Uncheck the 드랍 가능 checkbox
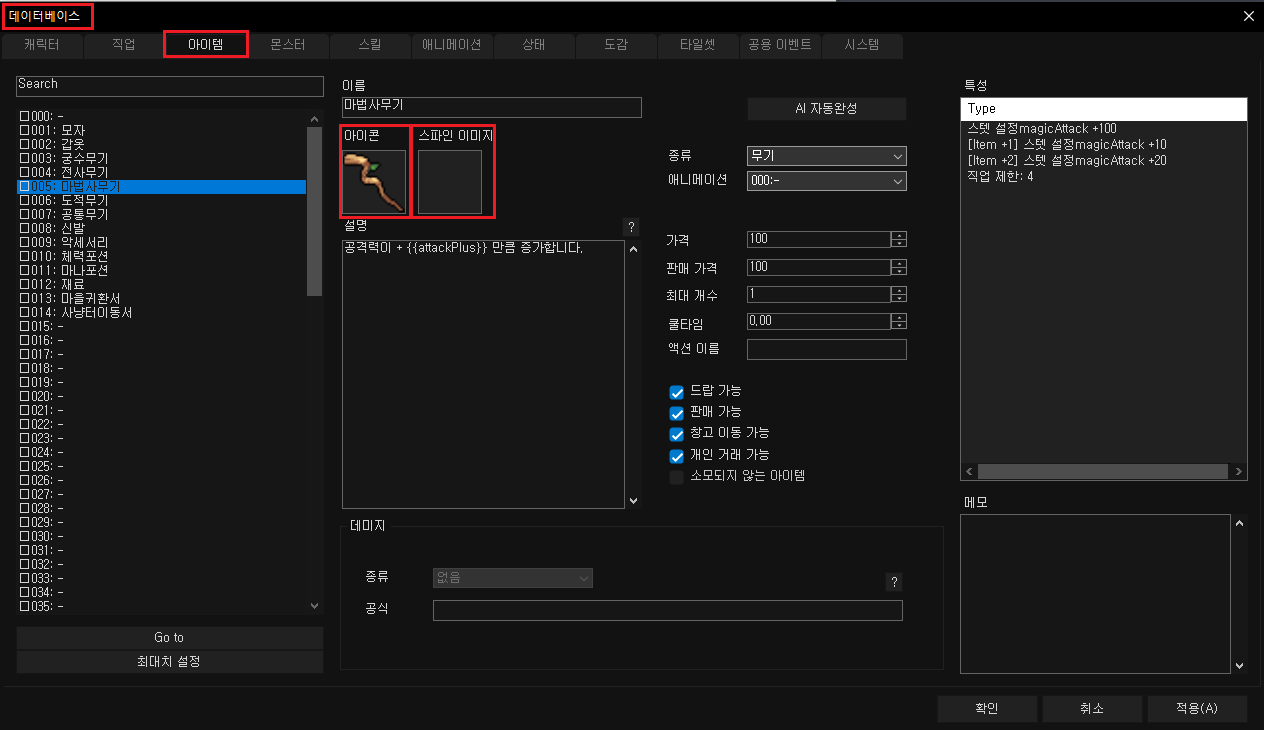The width and height of the screenshot is (1264, 730). (677, 391)
